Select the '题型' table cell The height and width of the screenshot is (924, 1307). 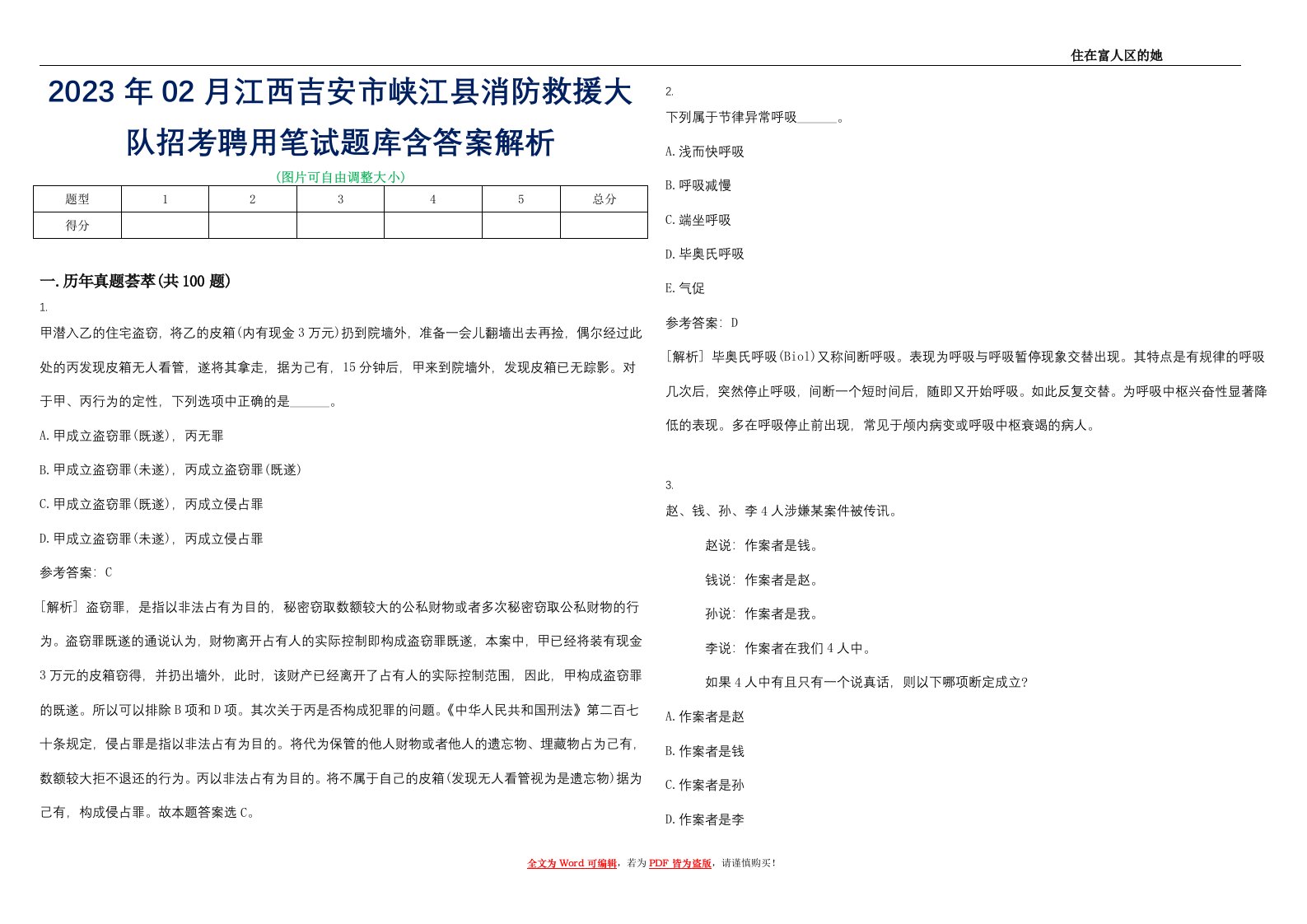[77, 199]
